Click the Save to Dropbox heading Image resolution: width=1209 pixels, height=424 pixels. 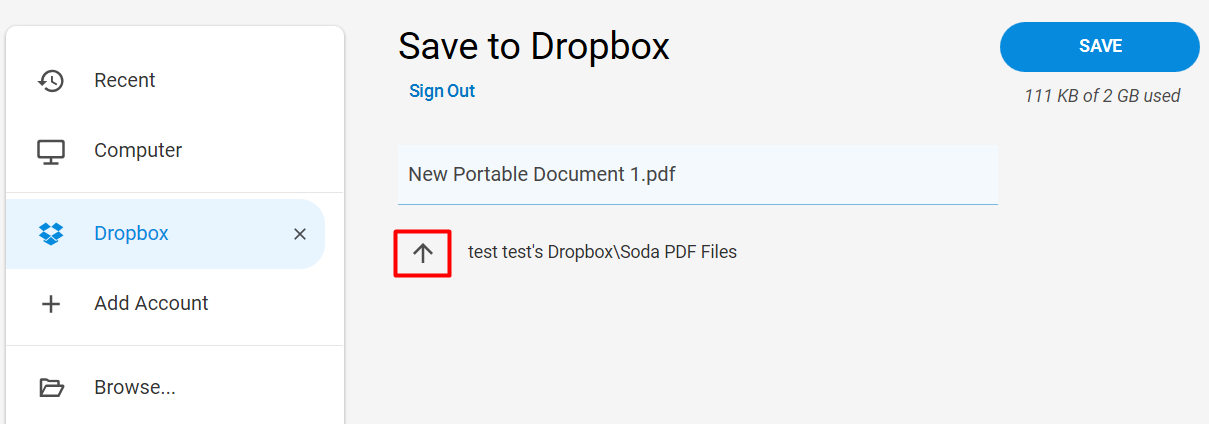coord(534,46)
